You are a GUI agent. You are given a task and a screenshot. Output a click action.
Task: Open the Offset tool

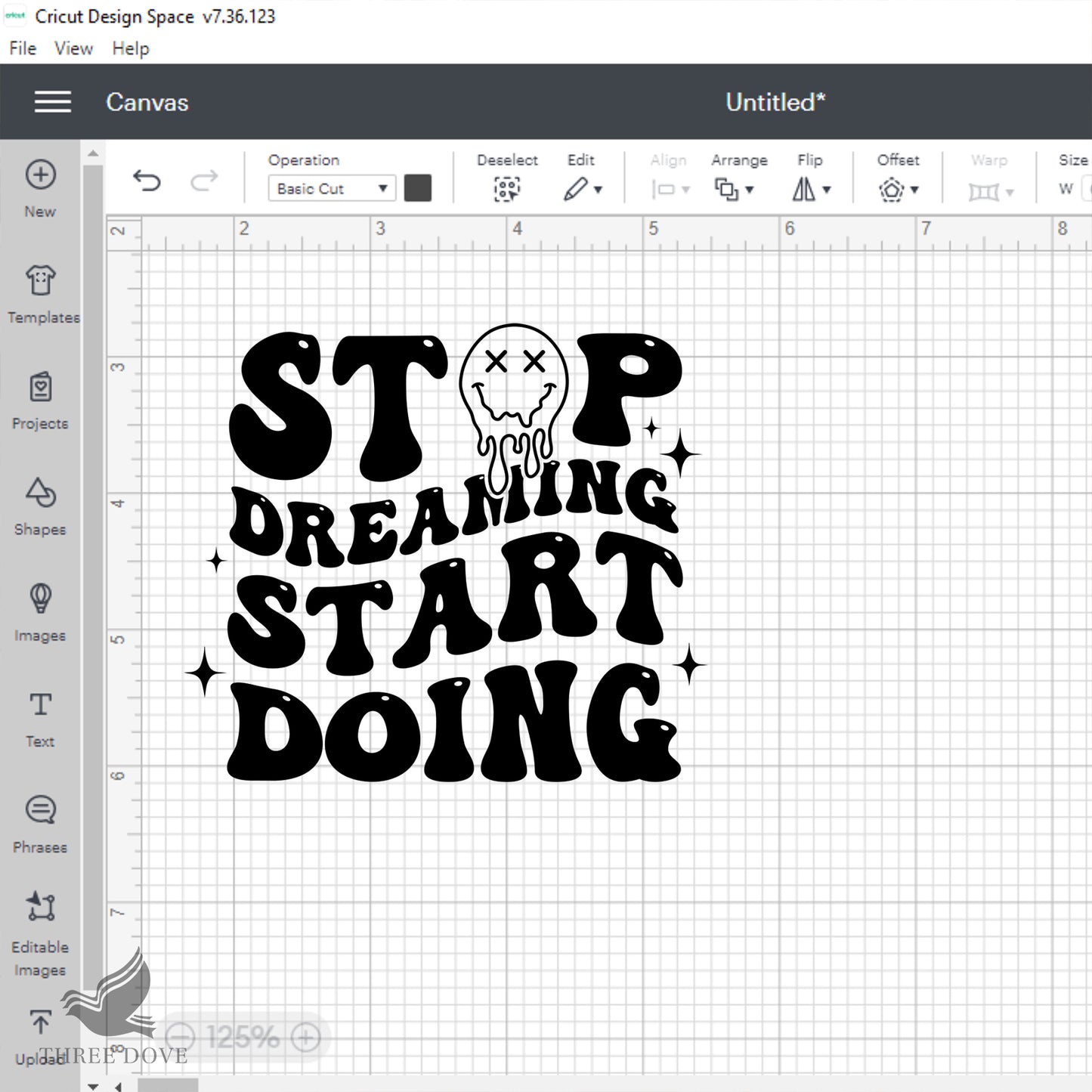point(892,189)
